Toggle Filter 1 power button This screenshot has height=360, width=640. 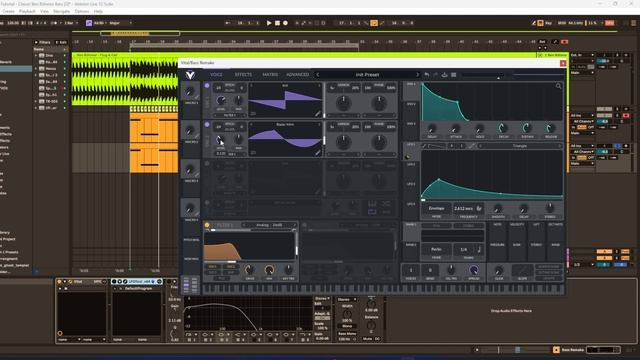tap(207, 225)
